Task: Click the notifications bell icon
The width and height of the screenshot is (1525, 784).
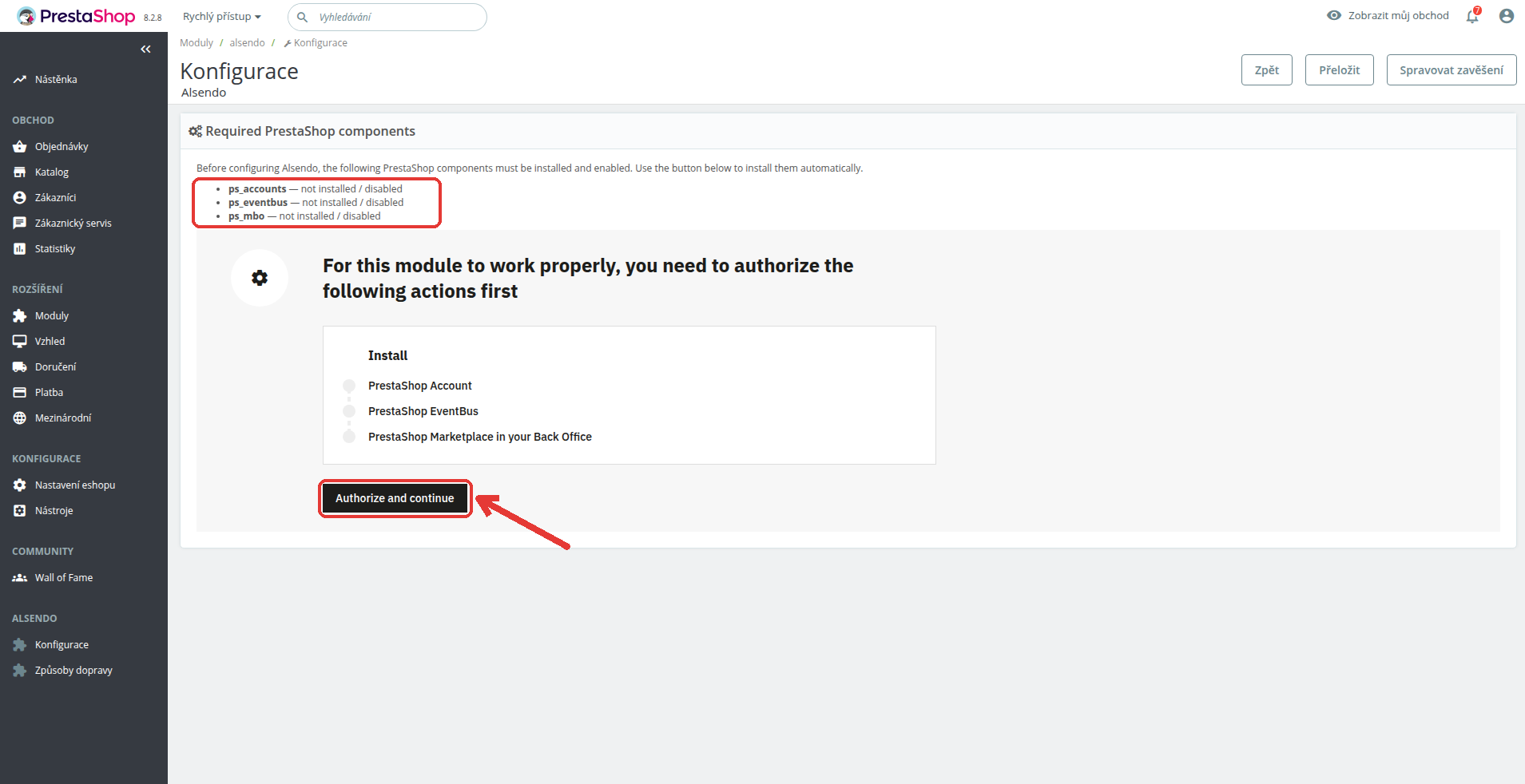Action: [1472, 16]
